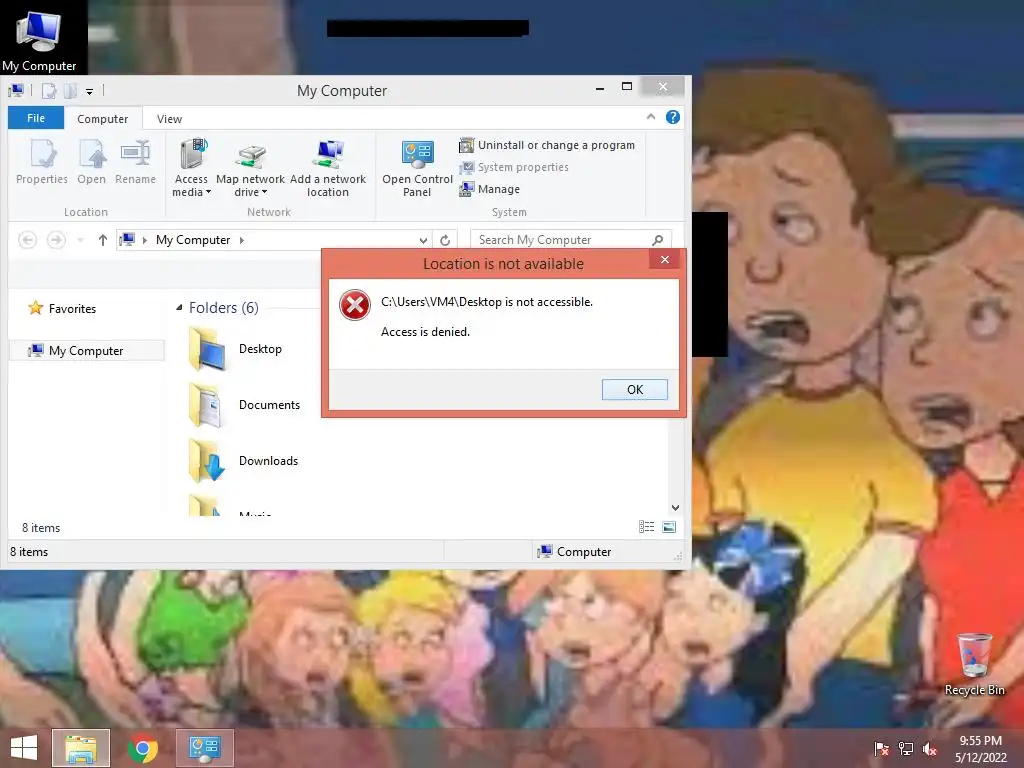This screenshot has width=1024, height=768.
Task: Click System properties in ribbon
Action: tap(514, 167)
